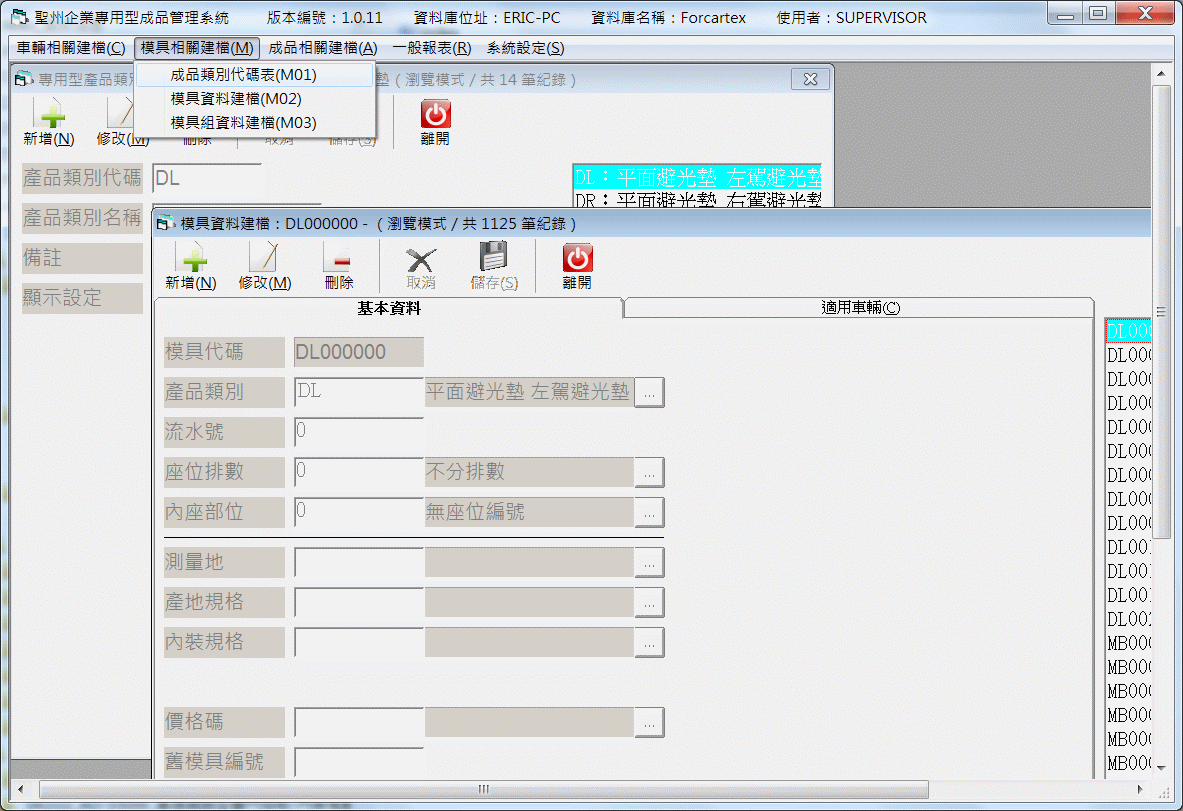Select the DR 平面避光墊 row in the category list

click(697, 200)
